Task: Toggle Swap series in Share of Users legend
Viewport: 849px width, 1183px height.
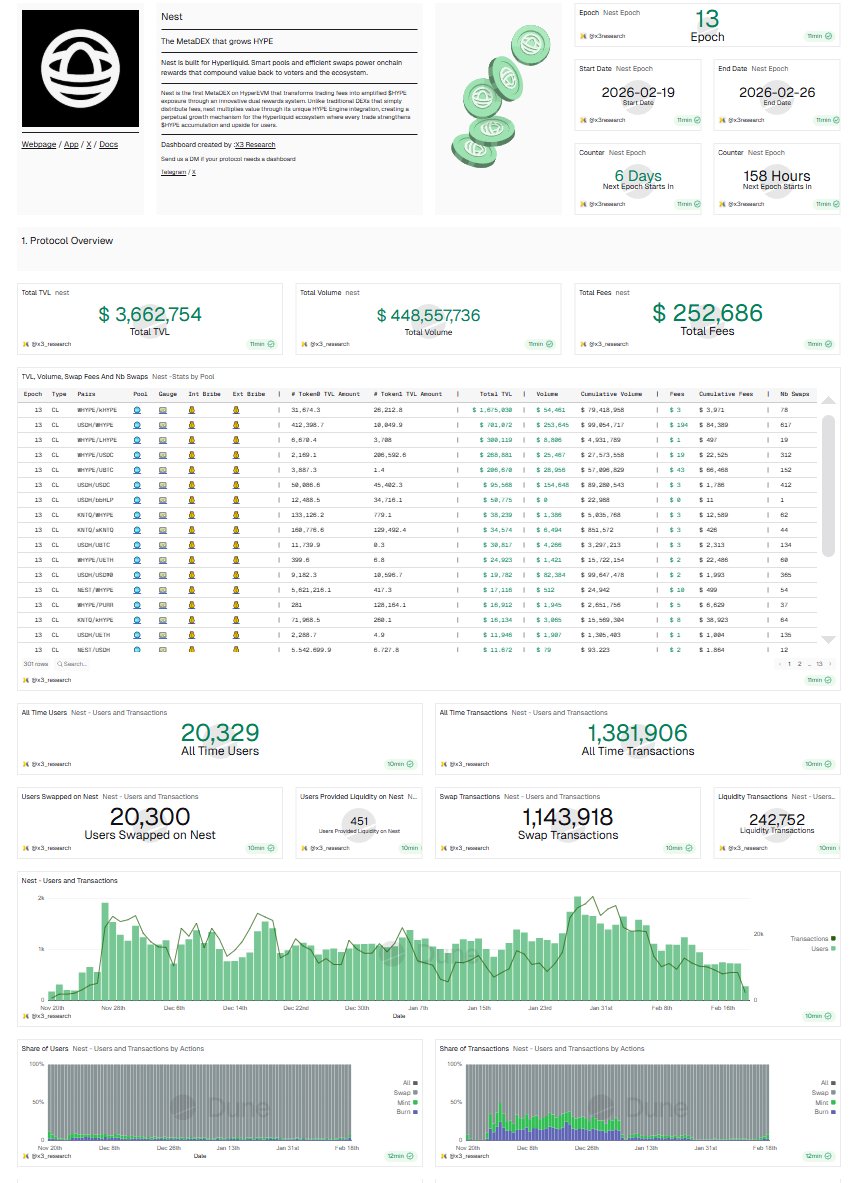Action: 405,1092
